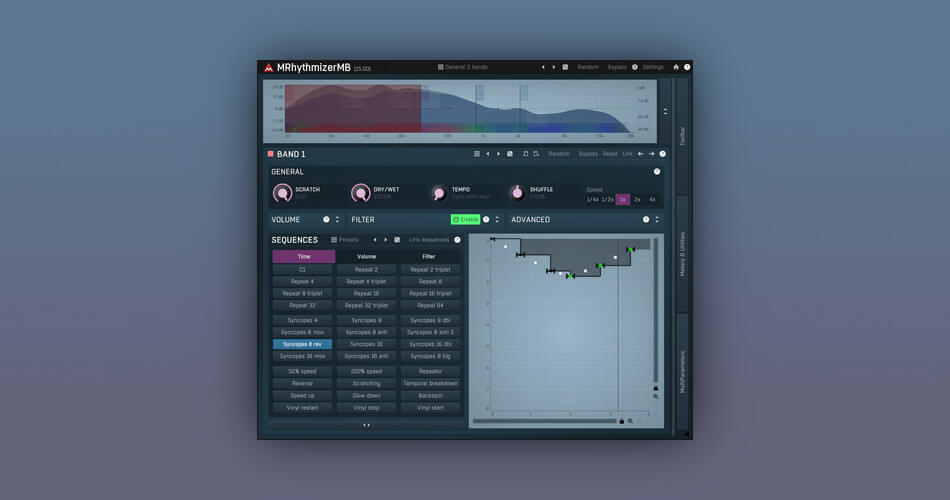Open the MultiParameters side tab
Viewport: 950px width, 500px height.
(682, 372)
